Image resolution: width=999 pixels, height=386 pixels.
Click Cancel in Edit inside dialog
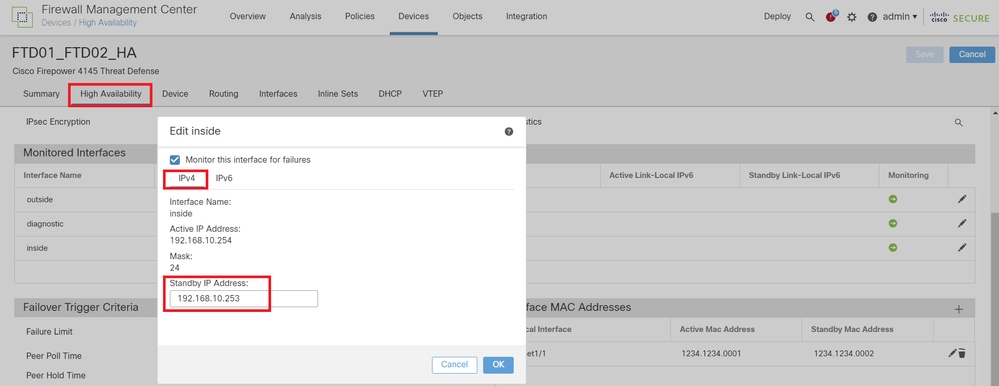[x=454, y=364]
